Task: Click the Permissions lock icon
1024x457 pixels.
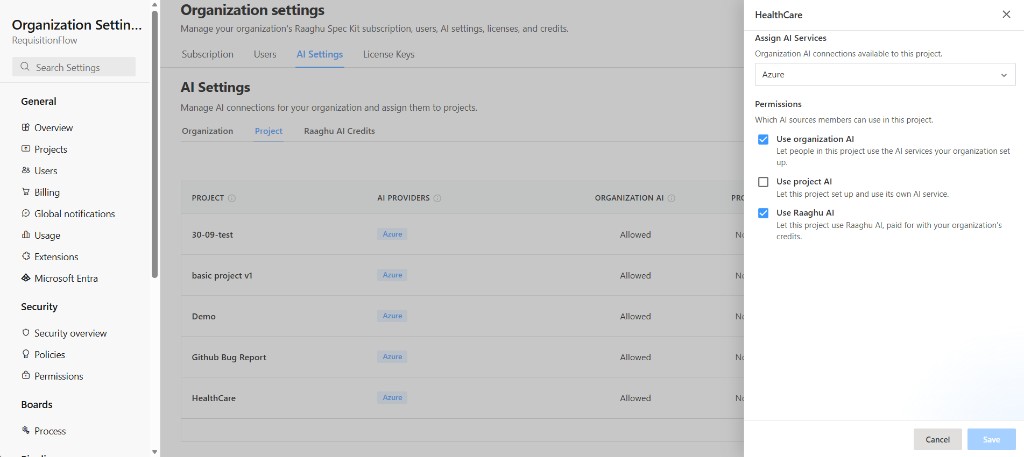Action: click(x=25, y=376)
